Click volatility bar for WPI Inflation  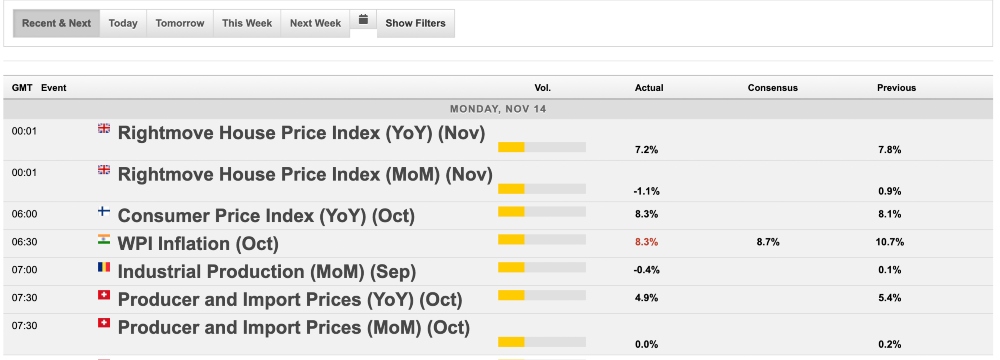click(x=541, y=239)
